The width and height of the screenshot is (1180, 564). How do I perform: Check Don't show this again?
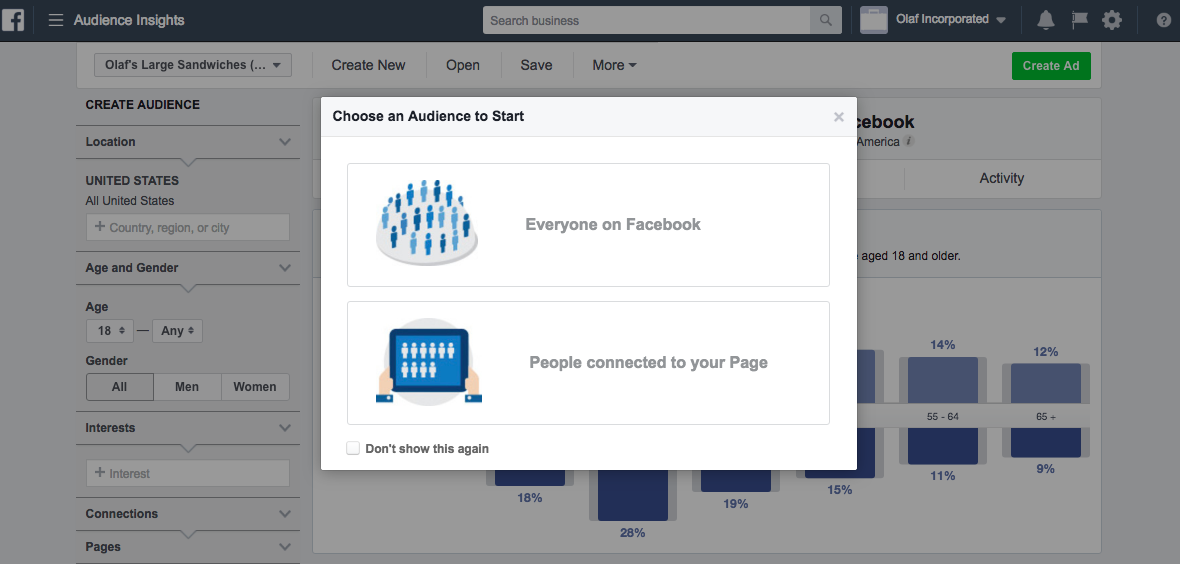353,449
